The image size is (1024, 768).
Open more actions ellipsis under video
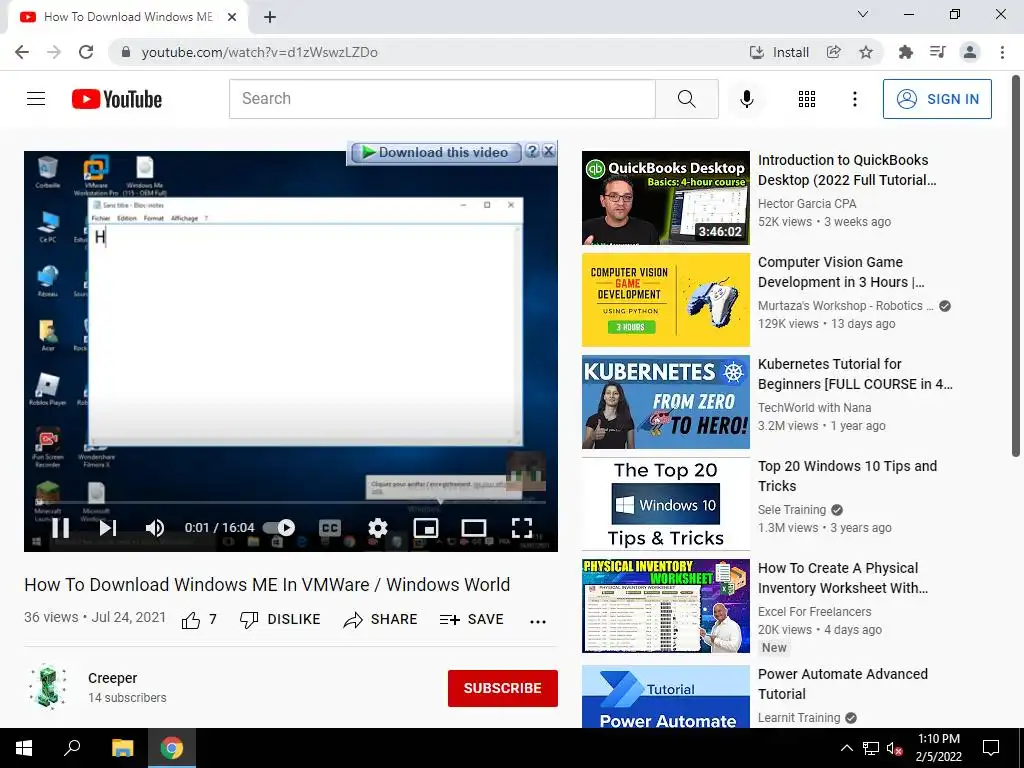coord(537,621)
